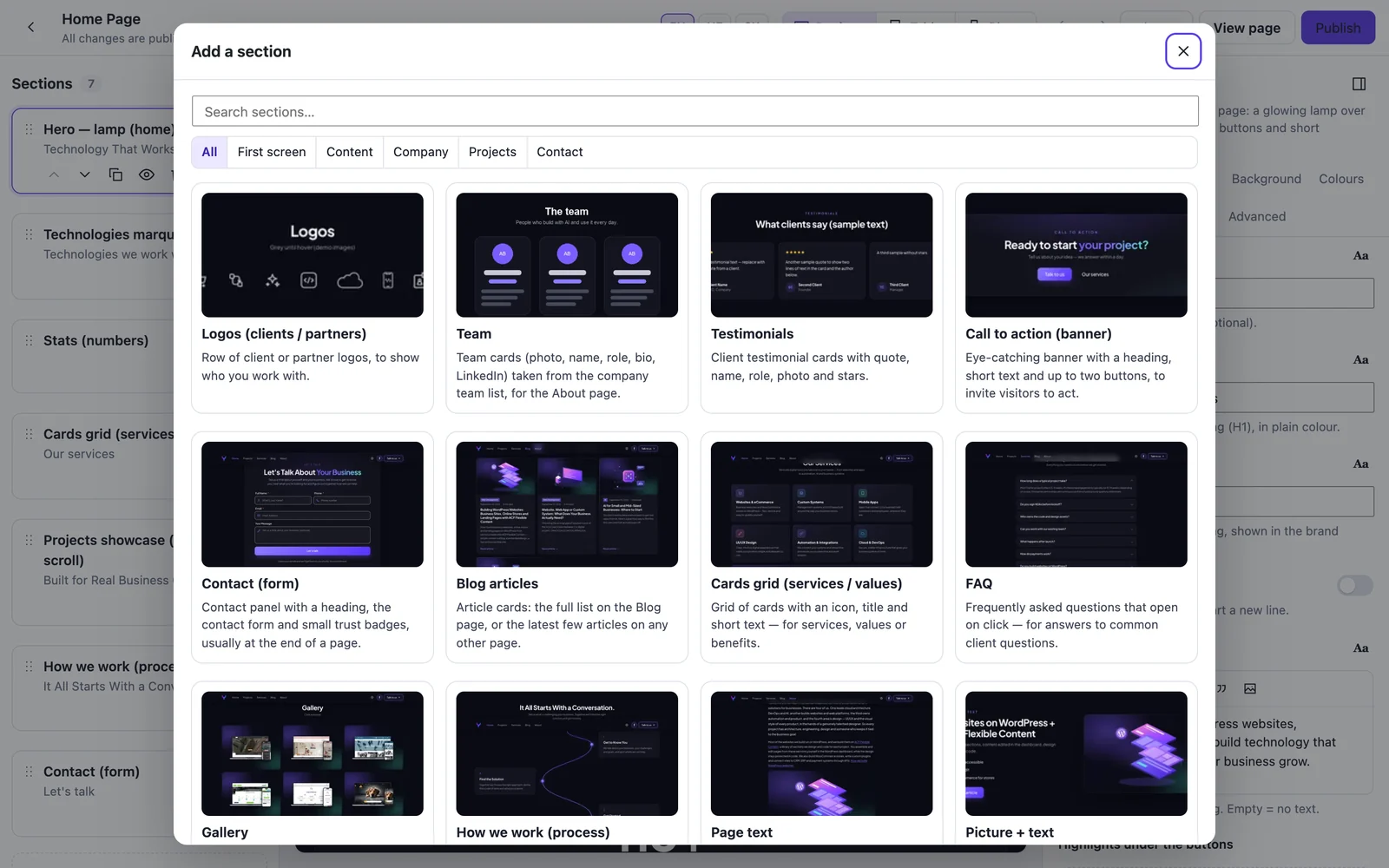Add the Page text section card
The height and width of the screenshot is (868, 1389).
coord(821,764)
